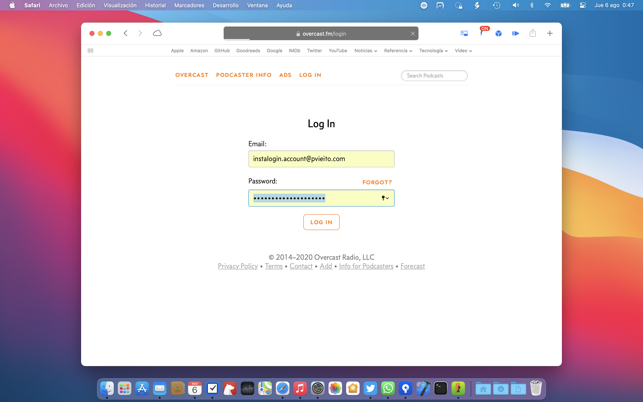Image resolution: width=643 pixels, height=402 pixels.
Task: Click the blue cube extension icon
Action: [x=499, y=34]
